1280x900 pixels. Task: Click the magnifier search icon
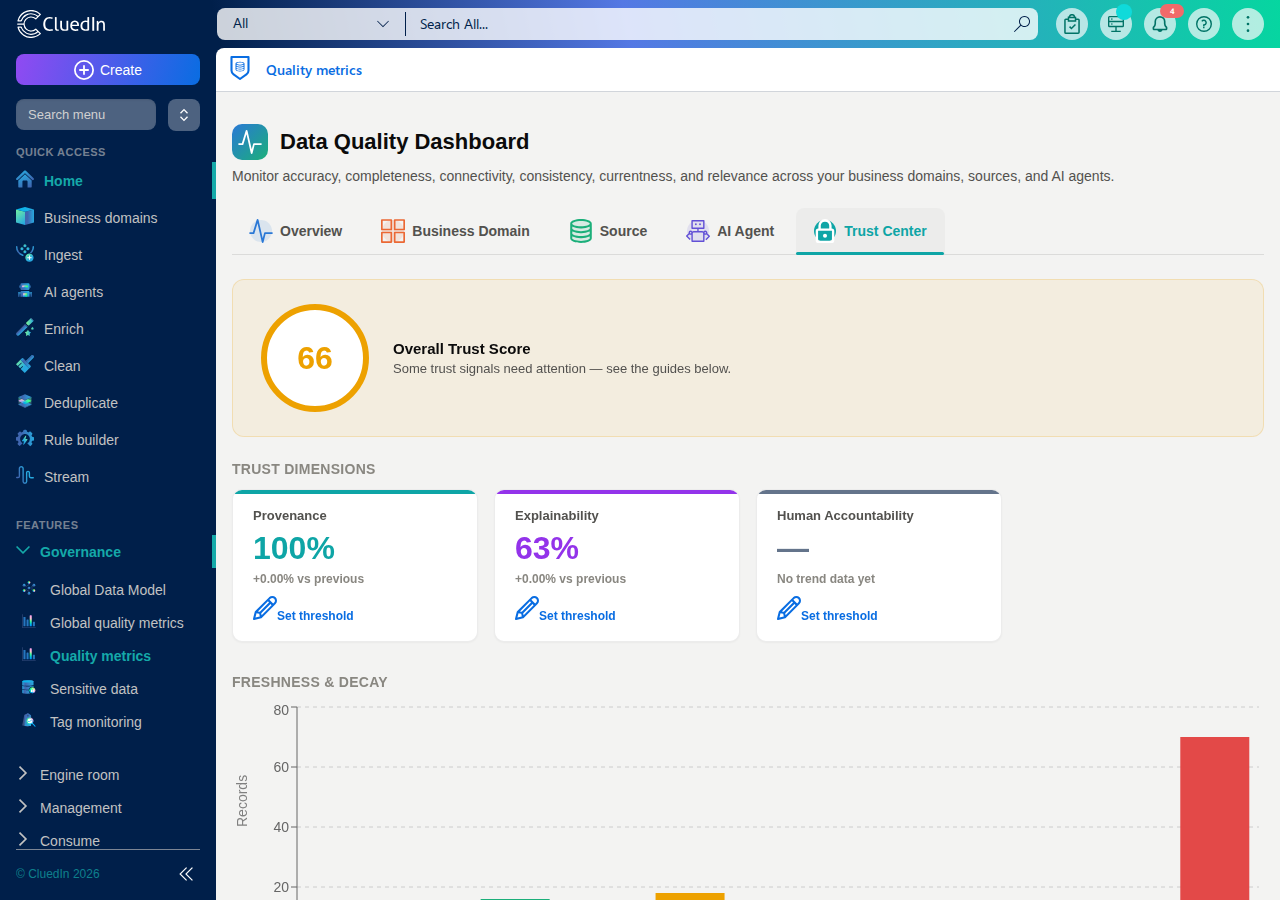[x=1021, y=24]
